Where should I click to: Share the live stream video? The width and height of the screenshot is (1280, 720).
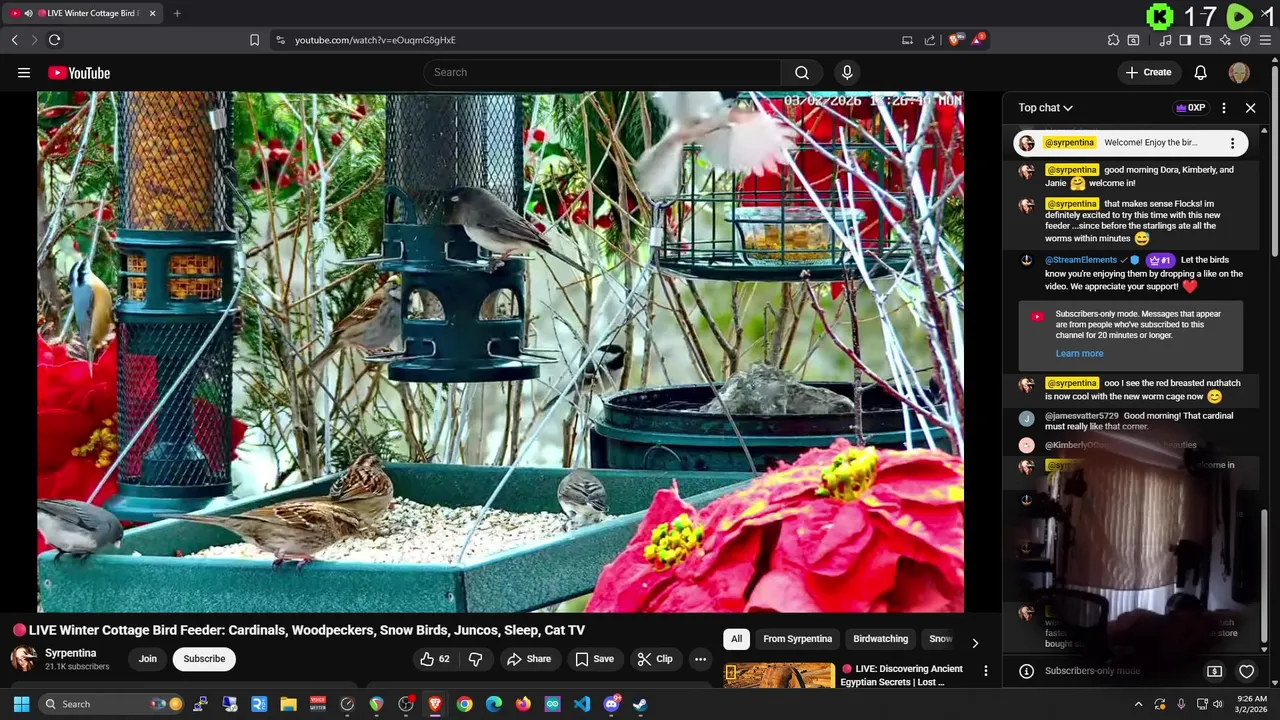click(x=529, y=659)
